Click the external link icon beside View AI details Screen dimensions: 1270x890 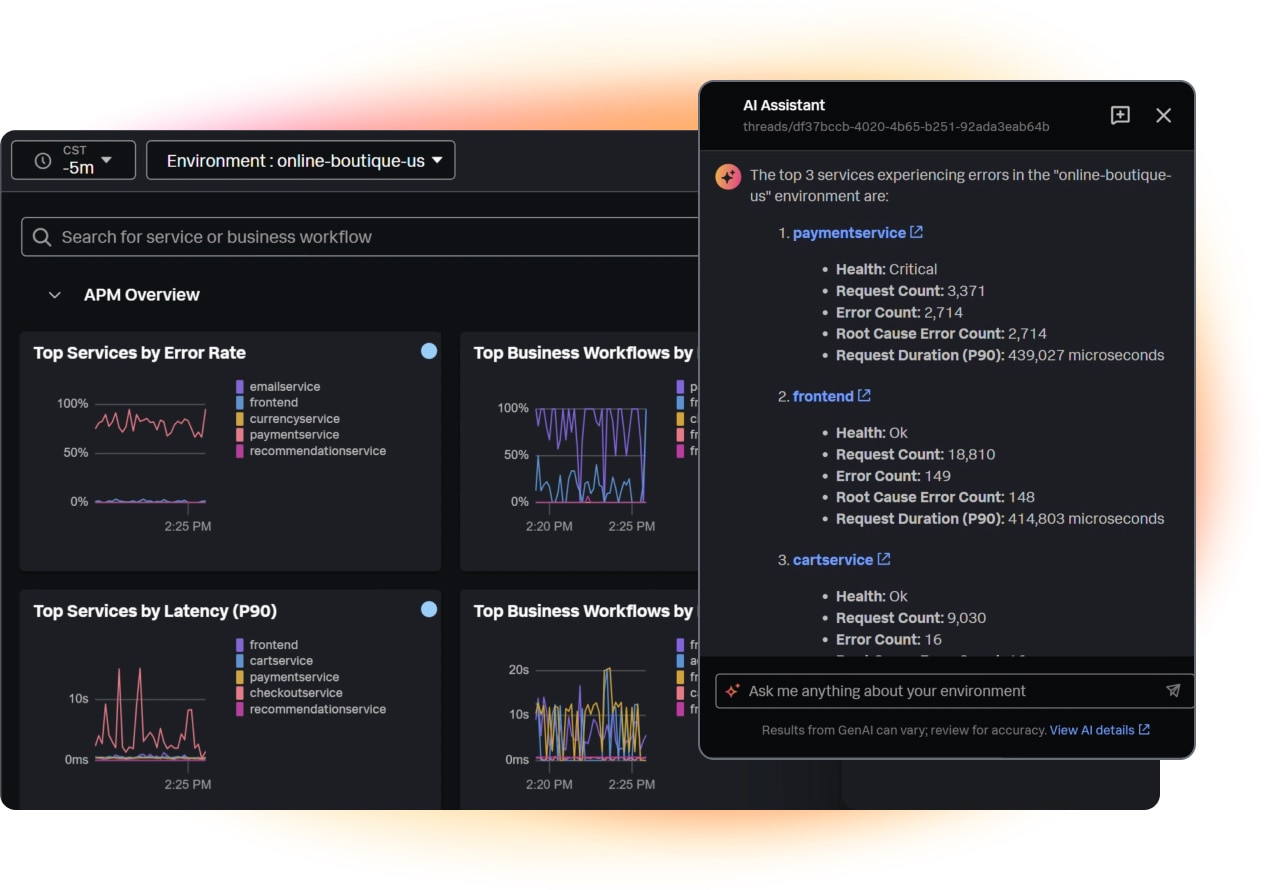(1143, 730)
